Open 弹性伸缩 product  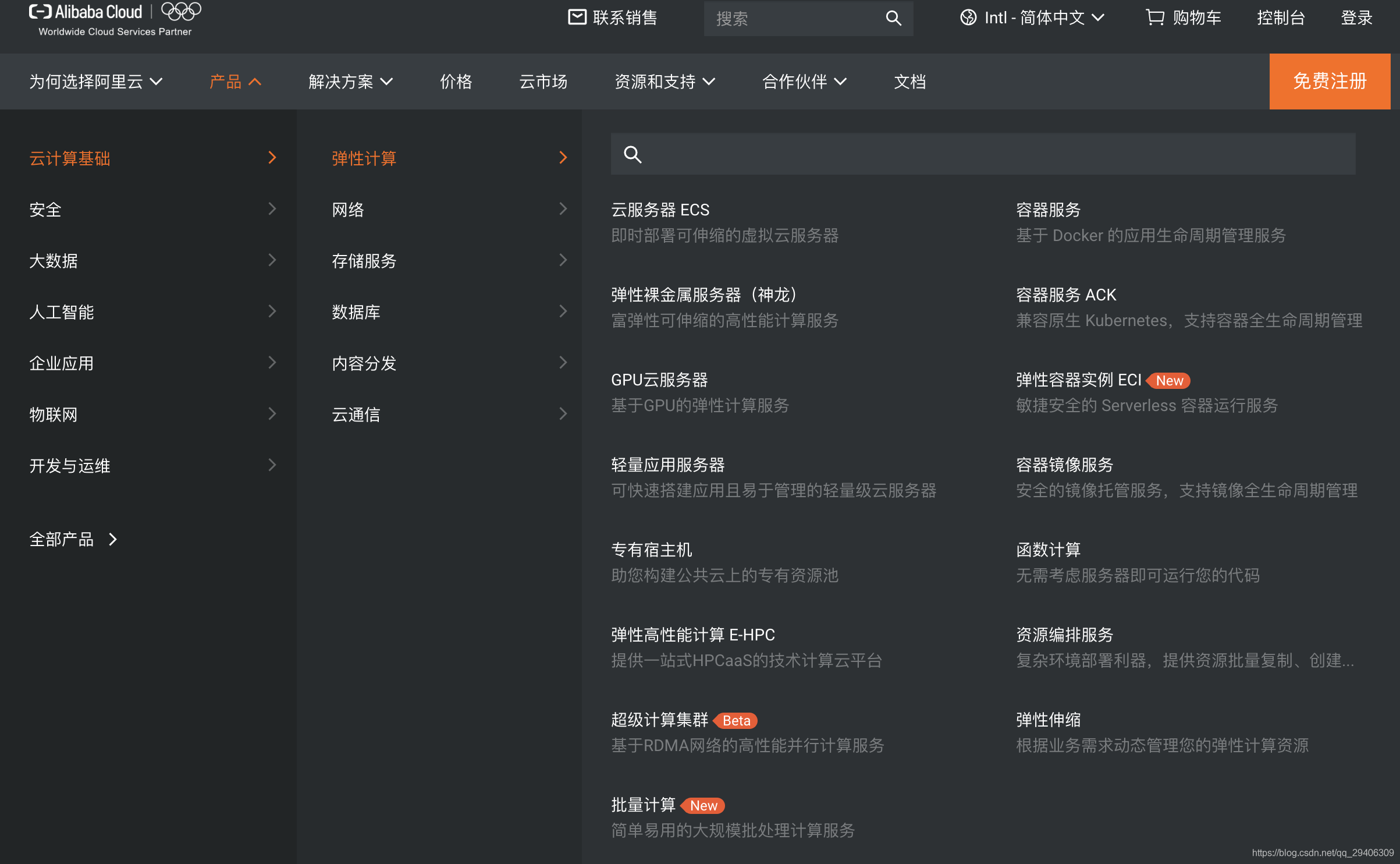(1049, 720)
